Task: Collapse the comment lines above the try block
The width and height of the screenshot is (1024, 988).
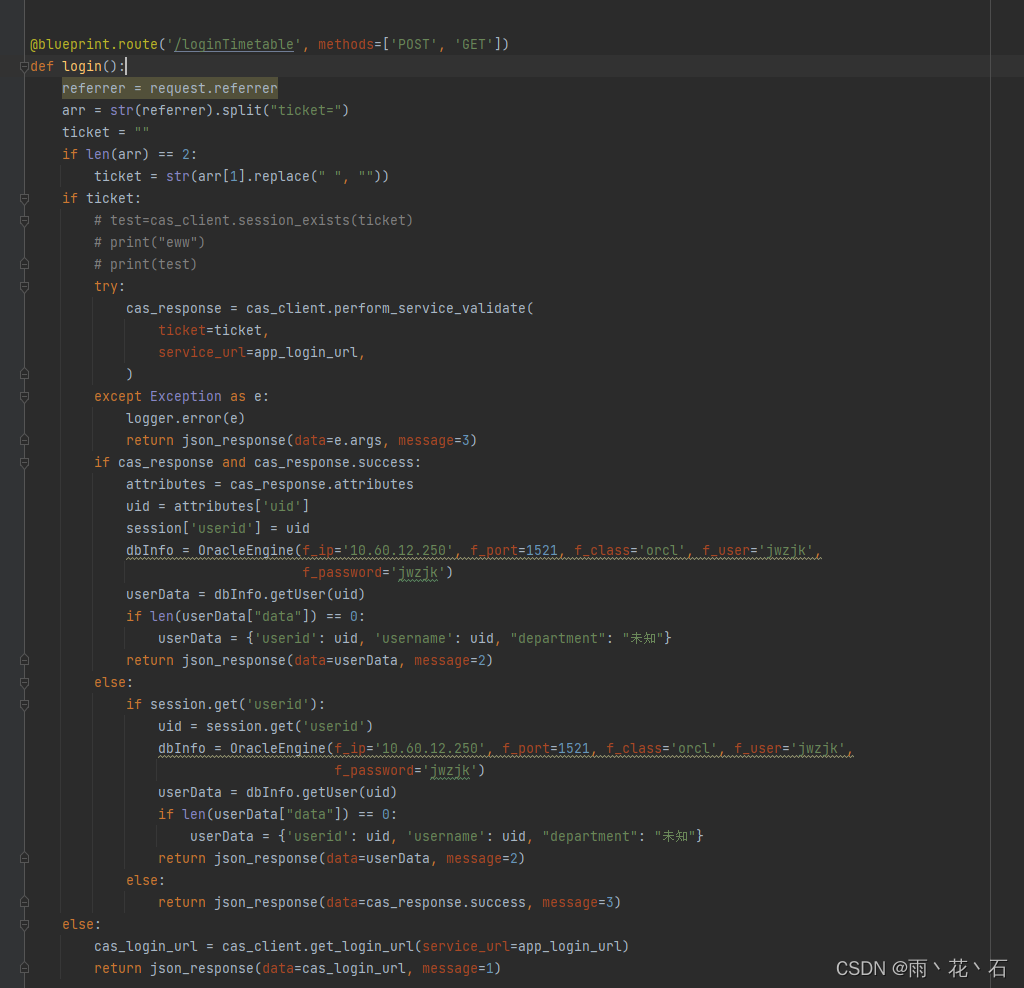Action: pyautogui.click(x=23, y=220)
